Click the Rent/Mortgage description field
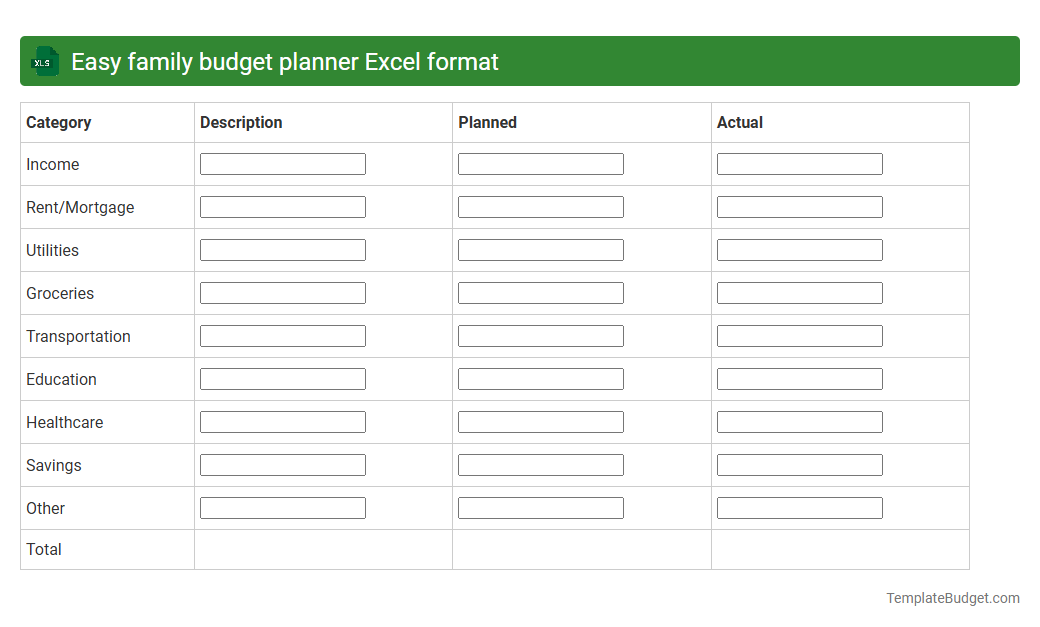Screen dimensions: 1040x627 pos(282,206)
